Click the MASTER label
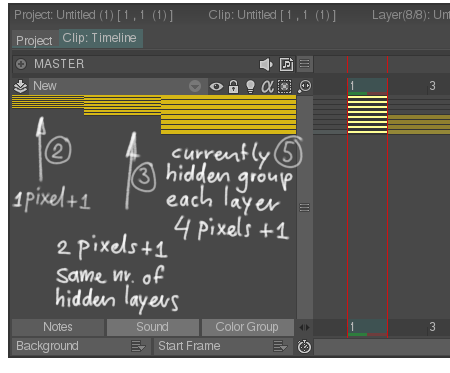 pyautogui.click(x=59, y=64)
